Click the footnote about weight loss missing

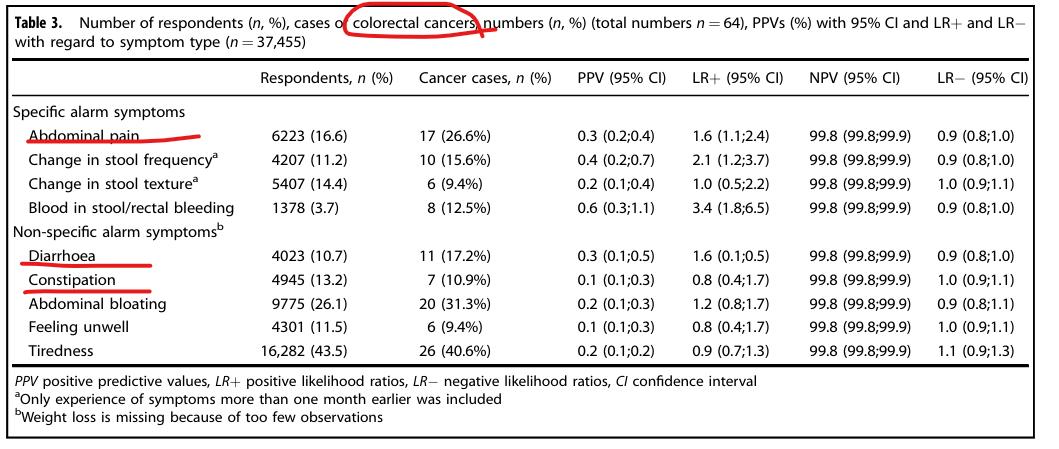(199, 417)
